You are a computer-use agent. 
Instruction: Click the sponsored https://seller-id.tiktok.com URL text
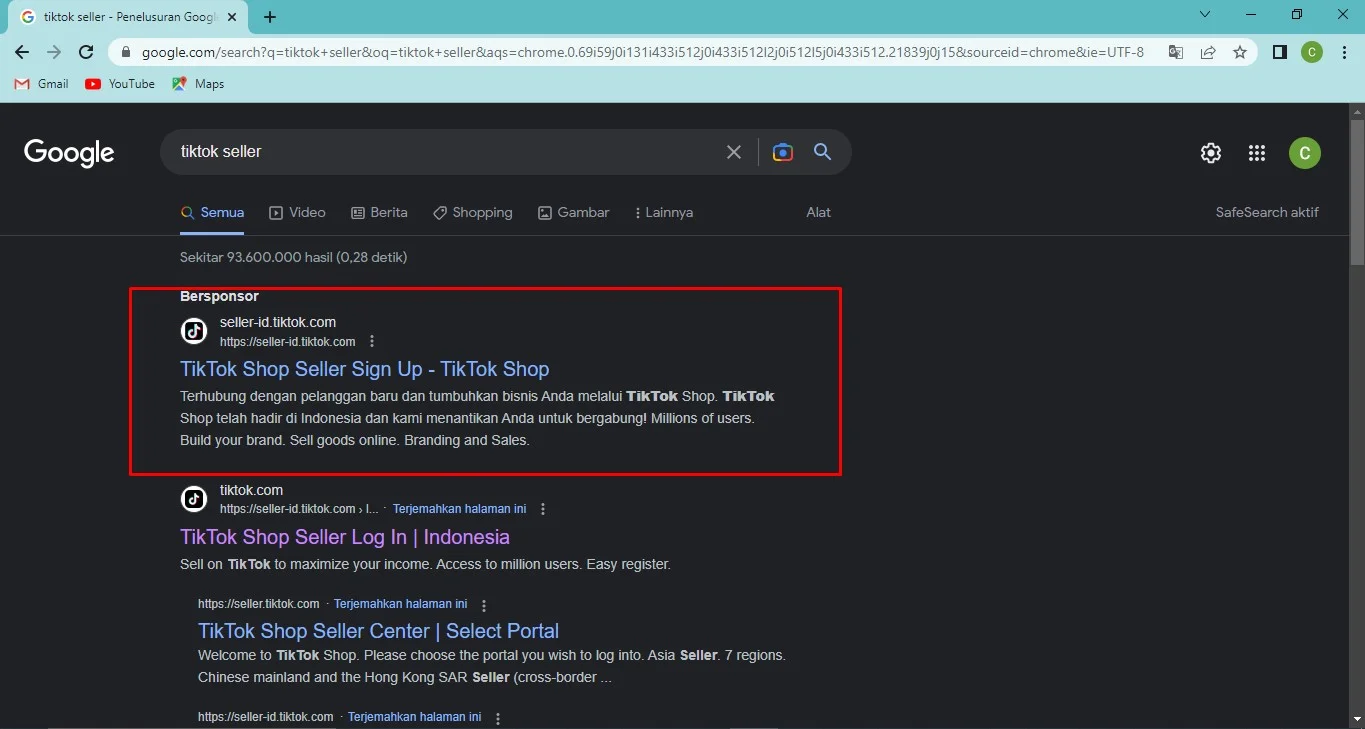(287, 342)
